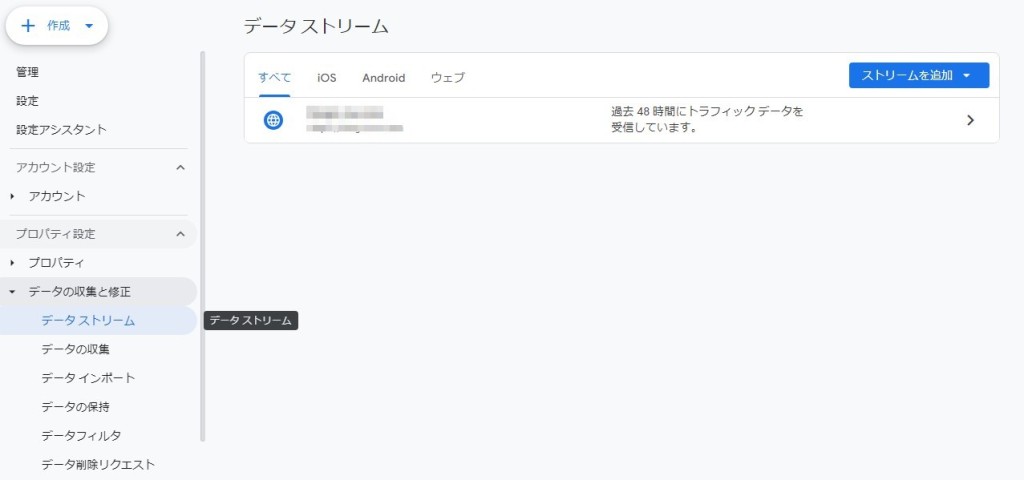1024x480 pixels.
Task: Select データ インポート in the sidebar
Action: (88, 378)
